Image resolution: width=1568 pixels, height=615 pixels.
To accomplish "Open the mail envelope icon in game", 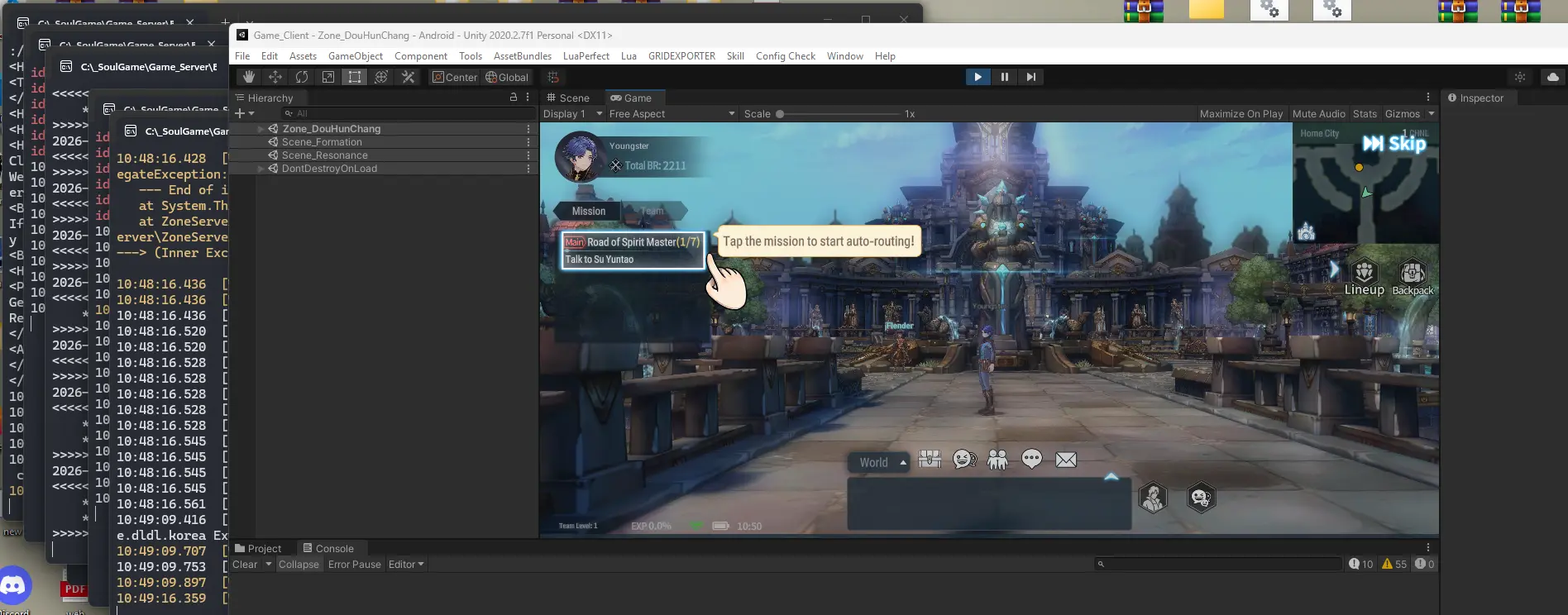I will (x=1066, y=460).
